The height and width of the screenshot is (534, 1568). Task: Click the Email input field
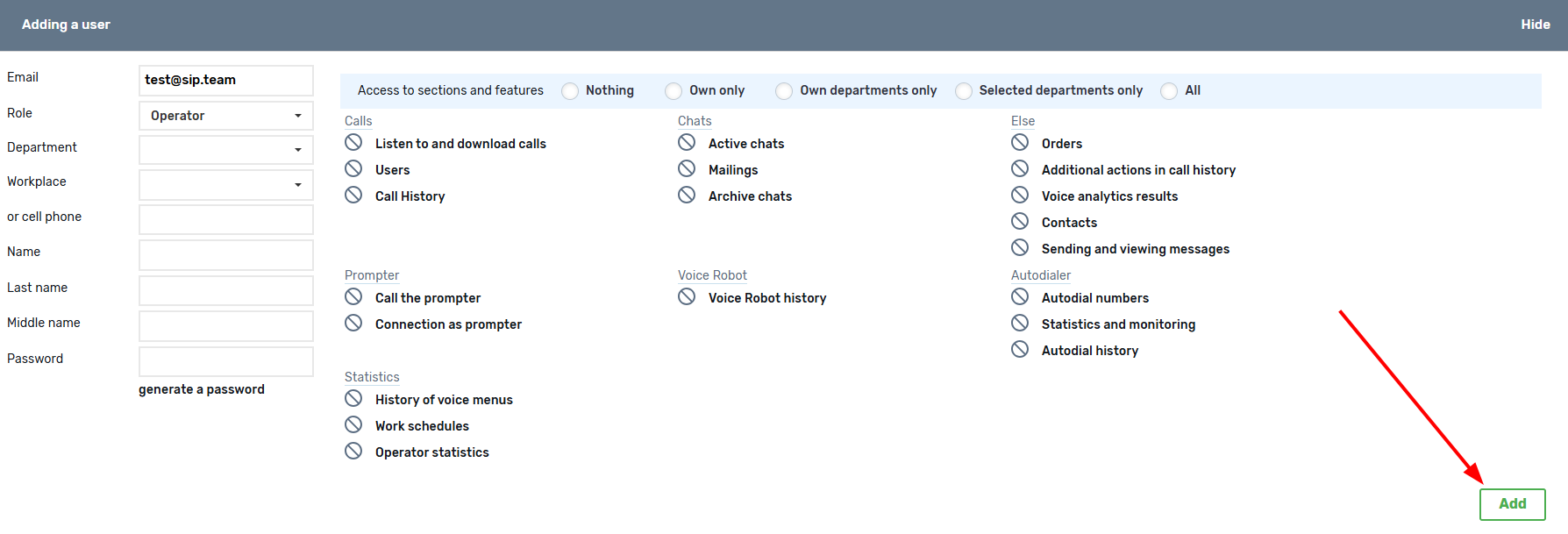[226, 80]
